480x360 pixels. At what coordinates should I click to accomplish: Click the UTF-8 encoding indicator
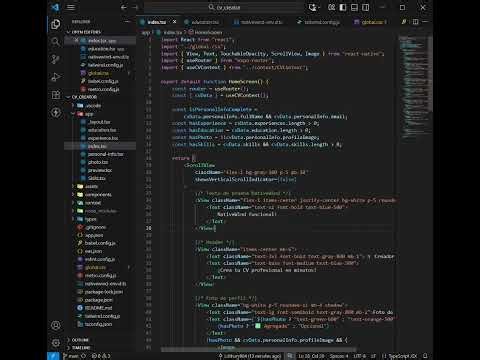(359, 356)
